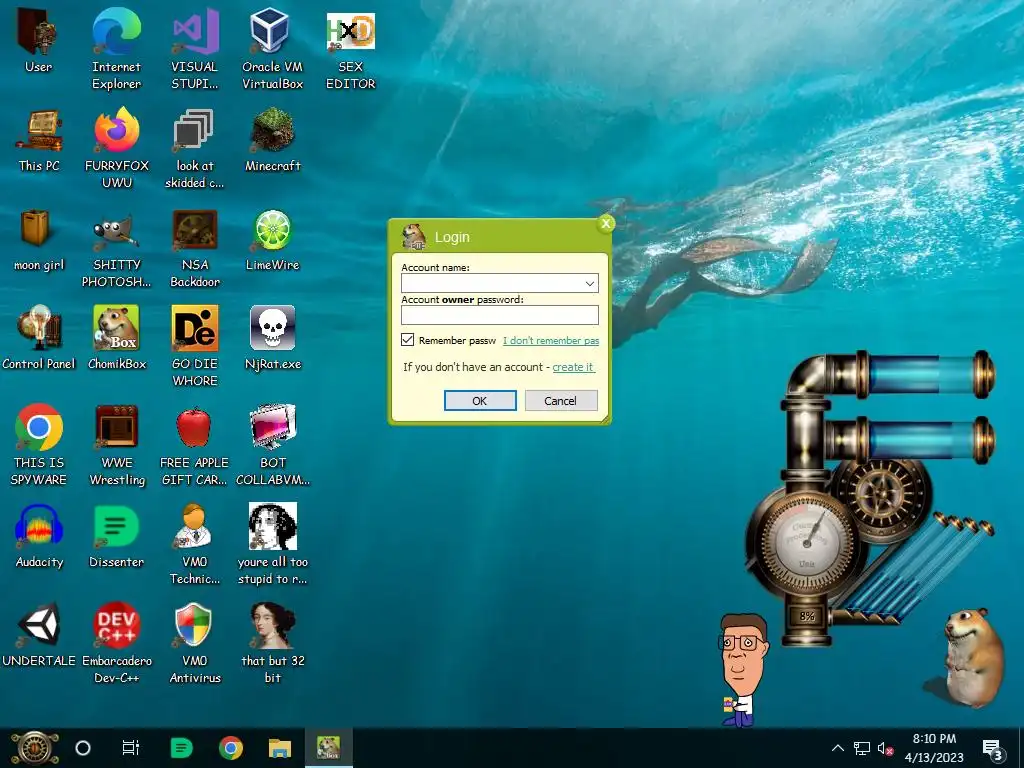
Task: Show hidden system tray icons
Action: tap(837, 748)
